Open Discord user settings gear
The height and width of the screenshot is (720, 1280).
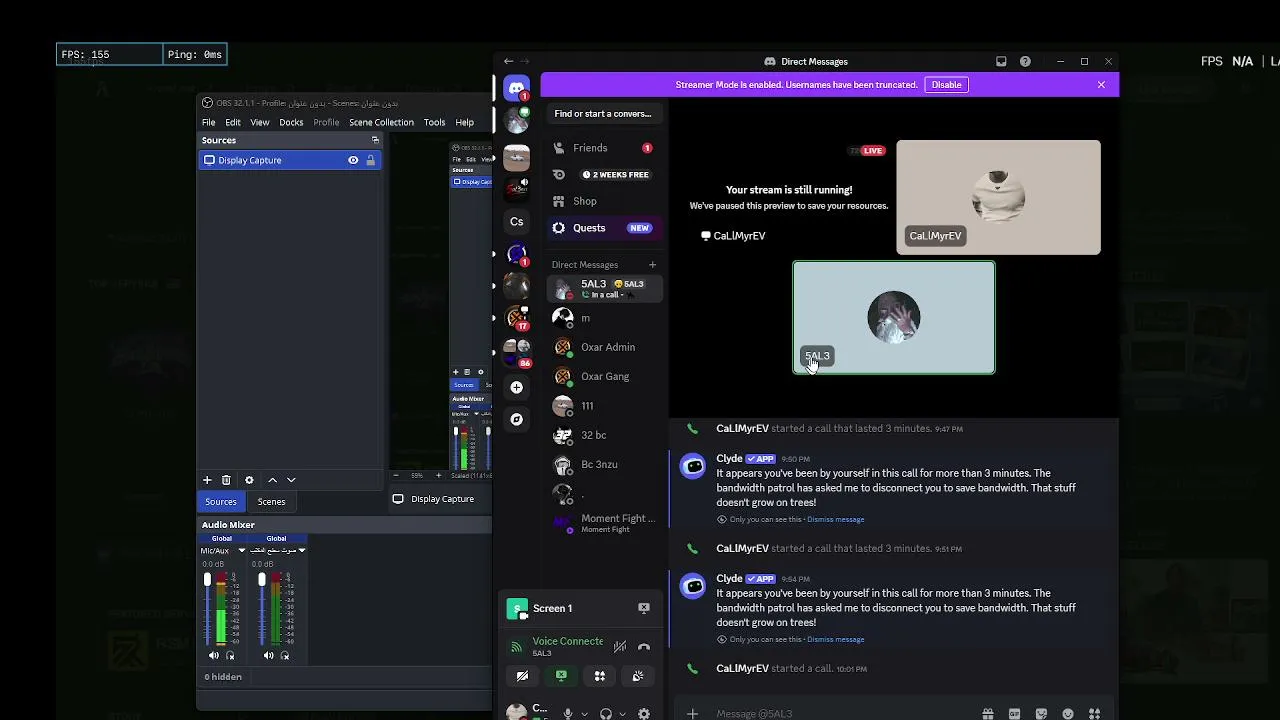[x=644, y=713]
